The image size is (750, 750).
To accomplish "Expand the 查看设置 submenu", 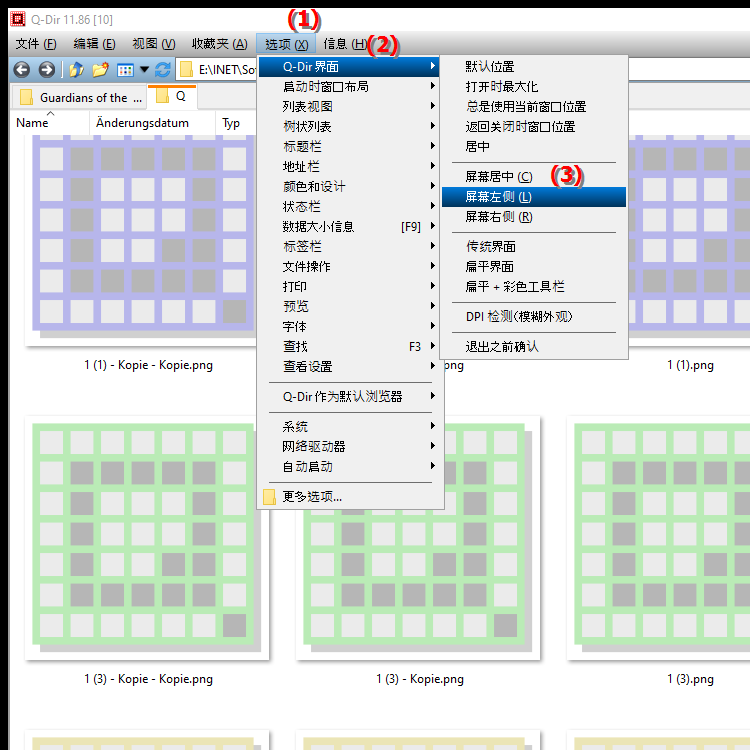I will coord(349,366).
